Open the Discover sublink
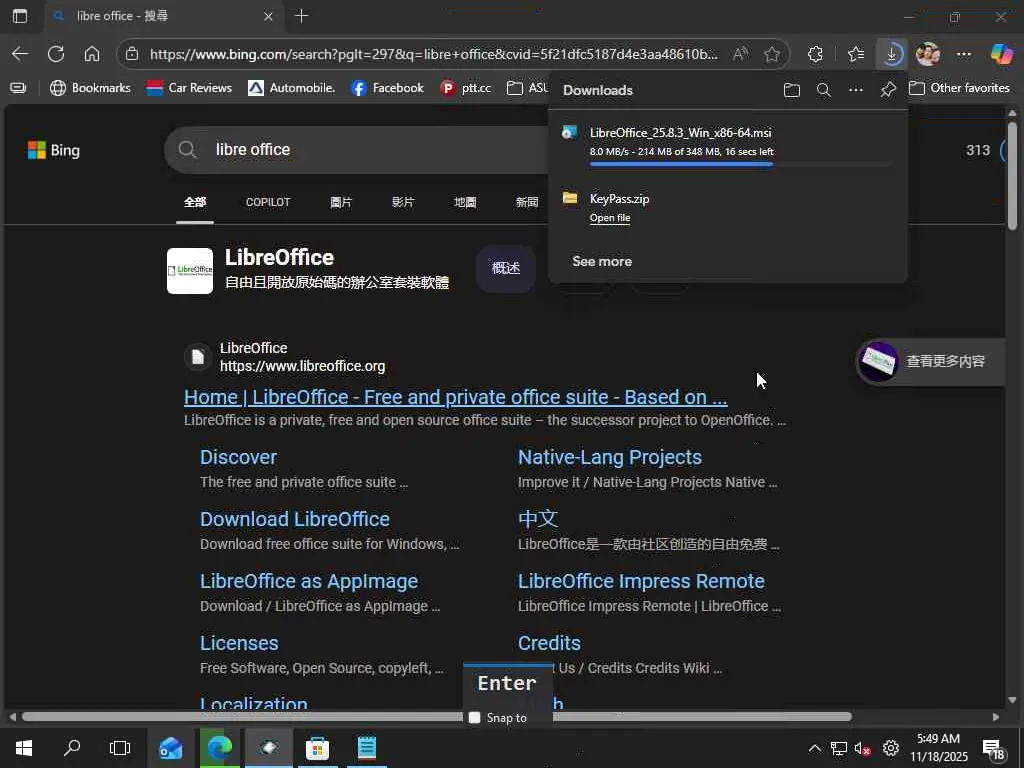Screen dimensions: 1024x768 coord(238,457)
